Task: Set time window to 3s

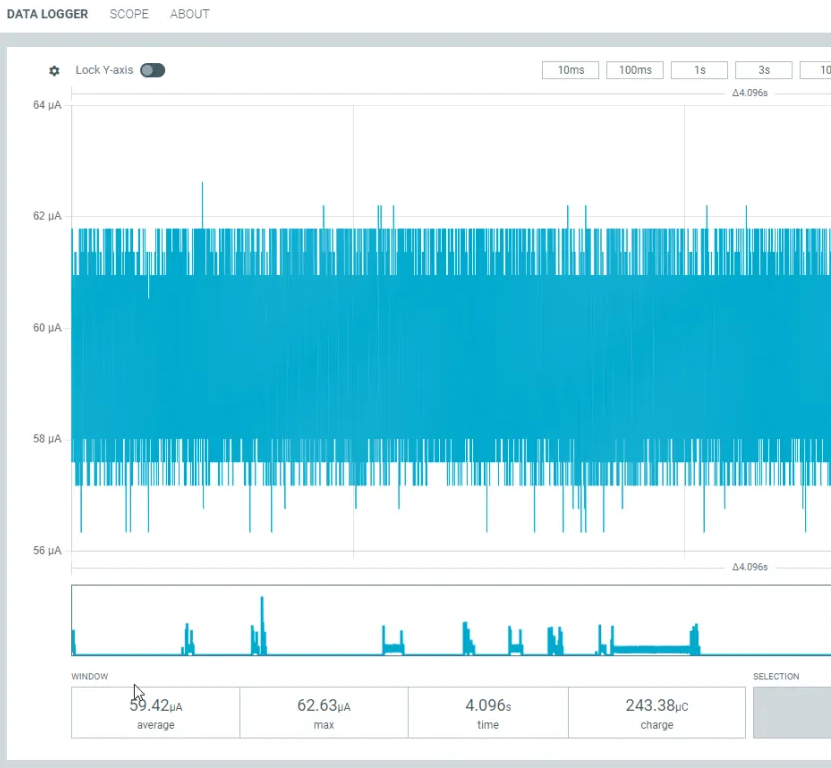Action: 764,70
